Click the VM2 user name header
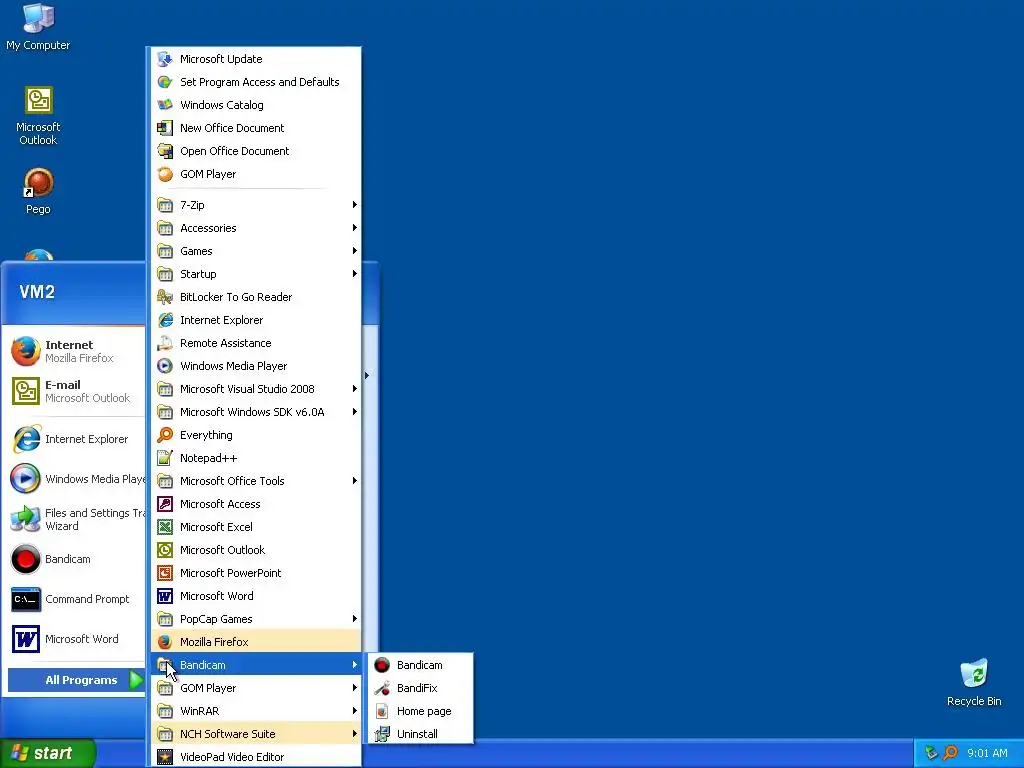The width and height of the screenshot is (1024, 768). 37,292
